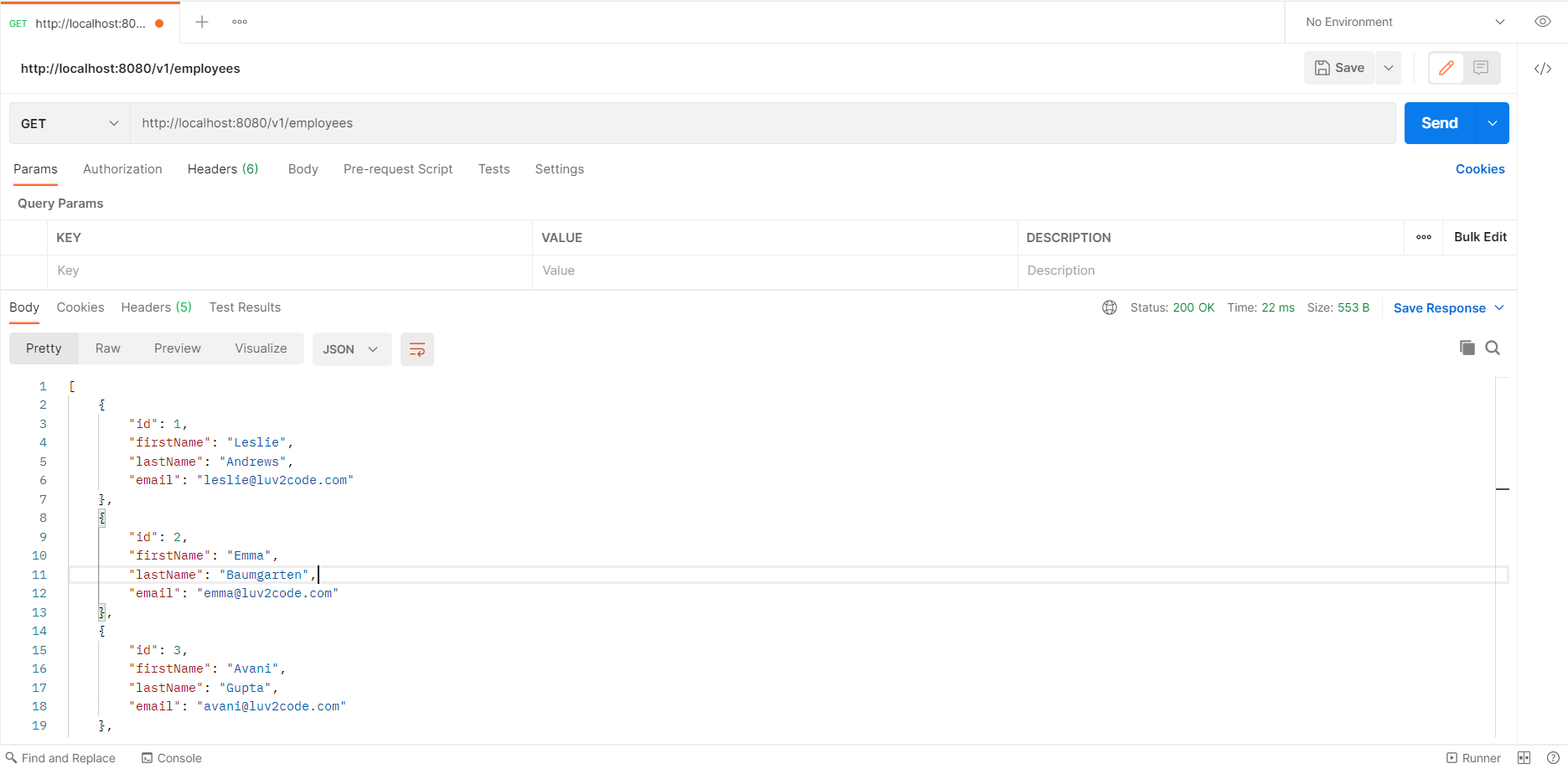Screen dimensions: 1568x769
Task: Toggle line wrapping in the response viewer
Action: click(x=417, y=348)
